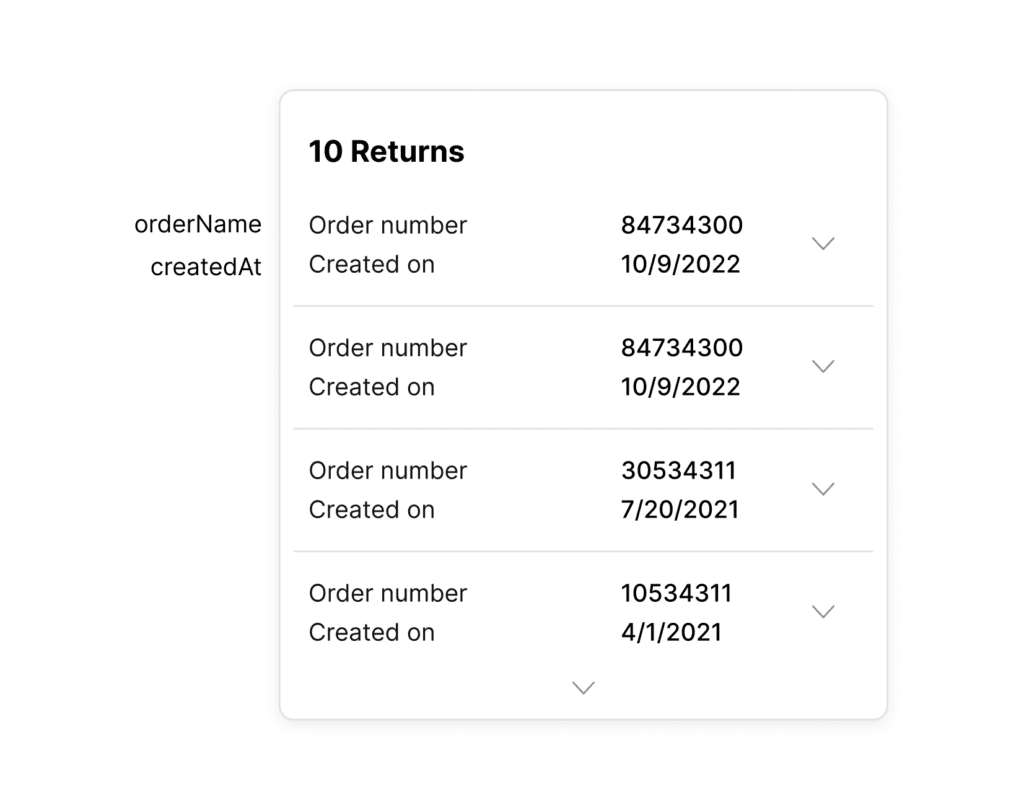Expand the chevron for order 10534311

coord(823,612)
